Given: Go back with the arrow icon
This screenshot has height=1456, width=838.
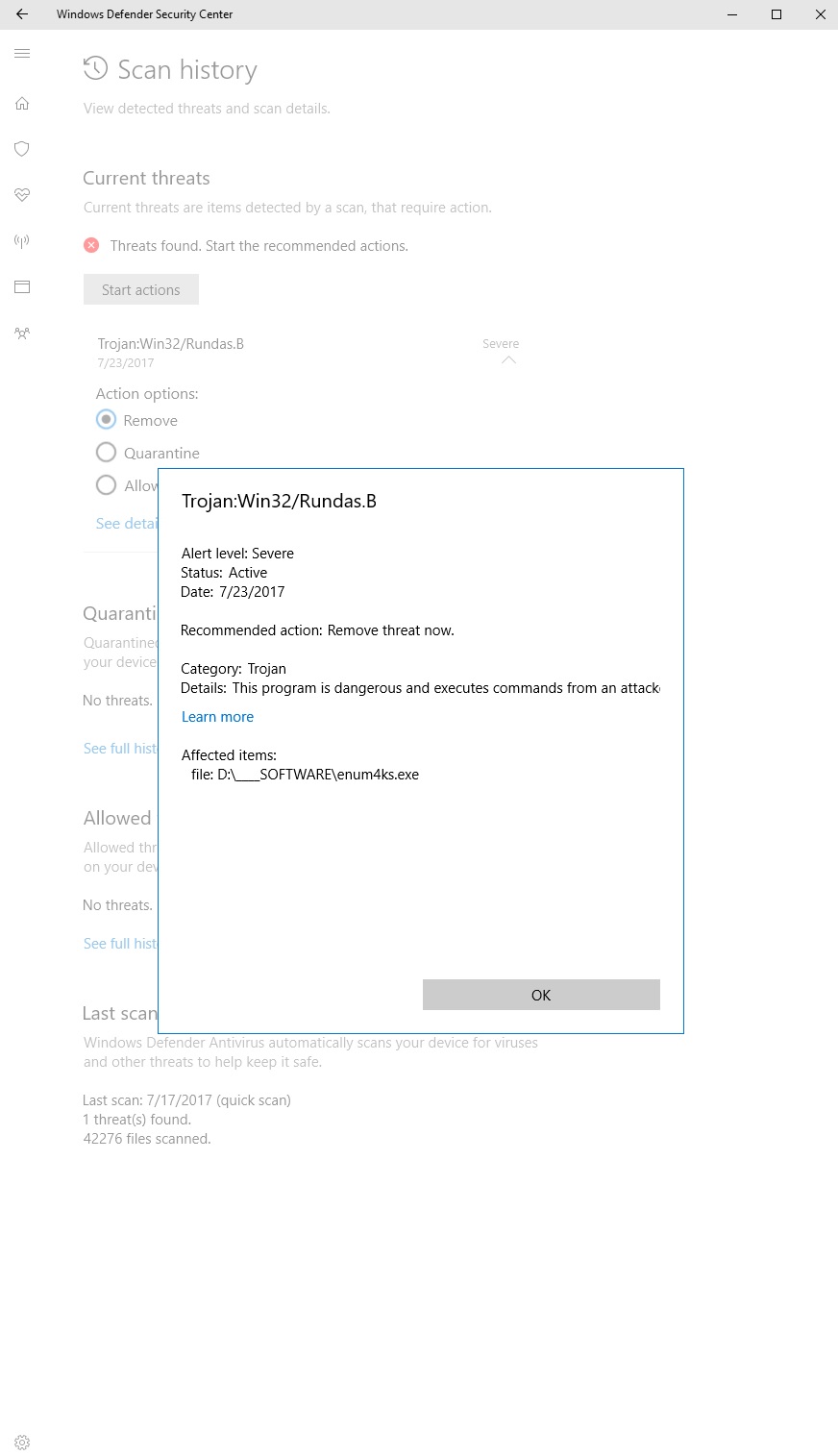Looking at the screenshot, I should coord(22,14).
